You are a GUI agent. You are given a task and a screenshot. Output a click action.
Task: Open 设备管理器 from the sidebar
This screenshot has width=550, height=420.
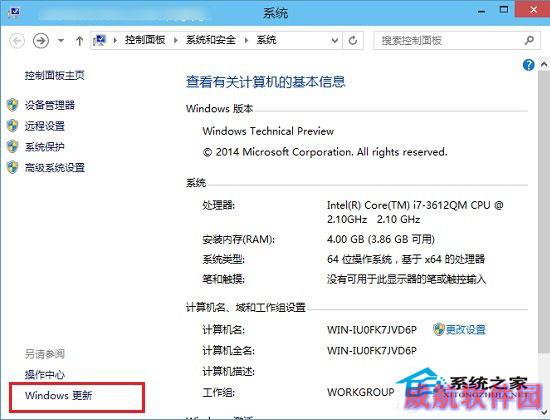(x=50, y=105)
